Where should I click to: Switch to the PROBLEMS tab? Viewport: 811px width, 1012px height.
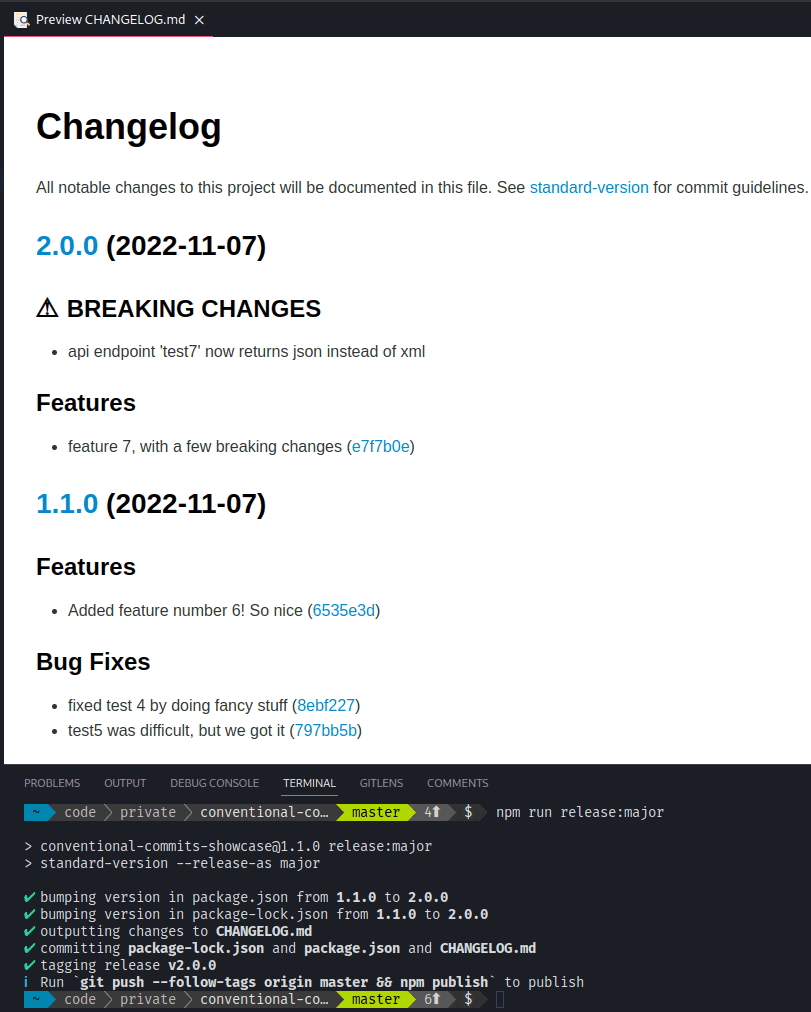[x=52, y=783]
